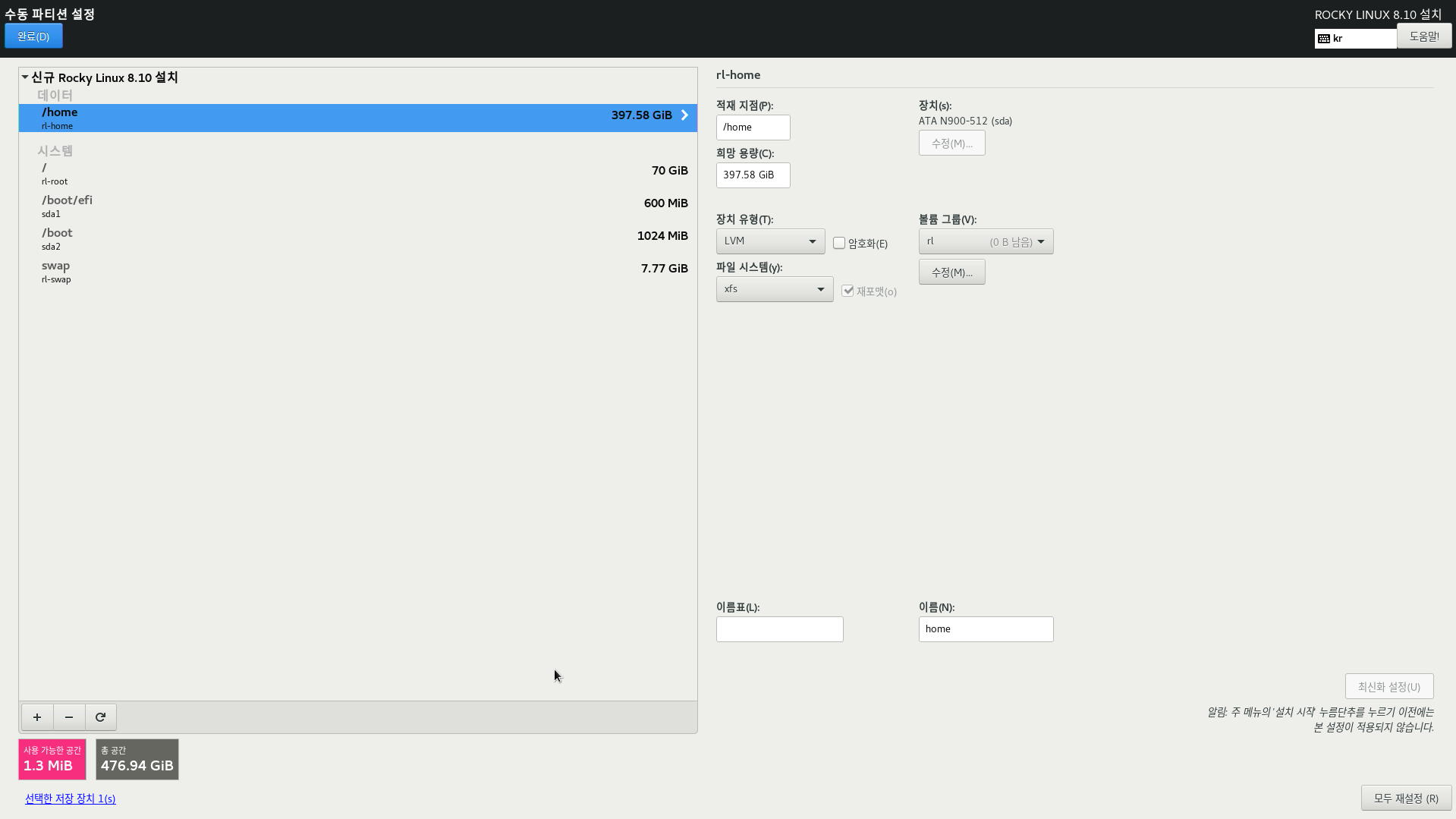The width and height of the screenshot is (1456, 819).
Task: Select the /home rl-home partition row
Action: point(358,118)
